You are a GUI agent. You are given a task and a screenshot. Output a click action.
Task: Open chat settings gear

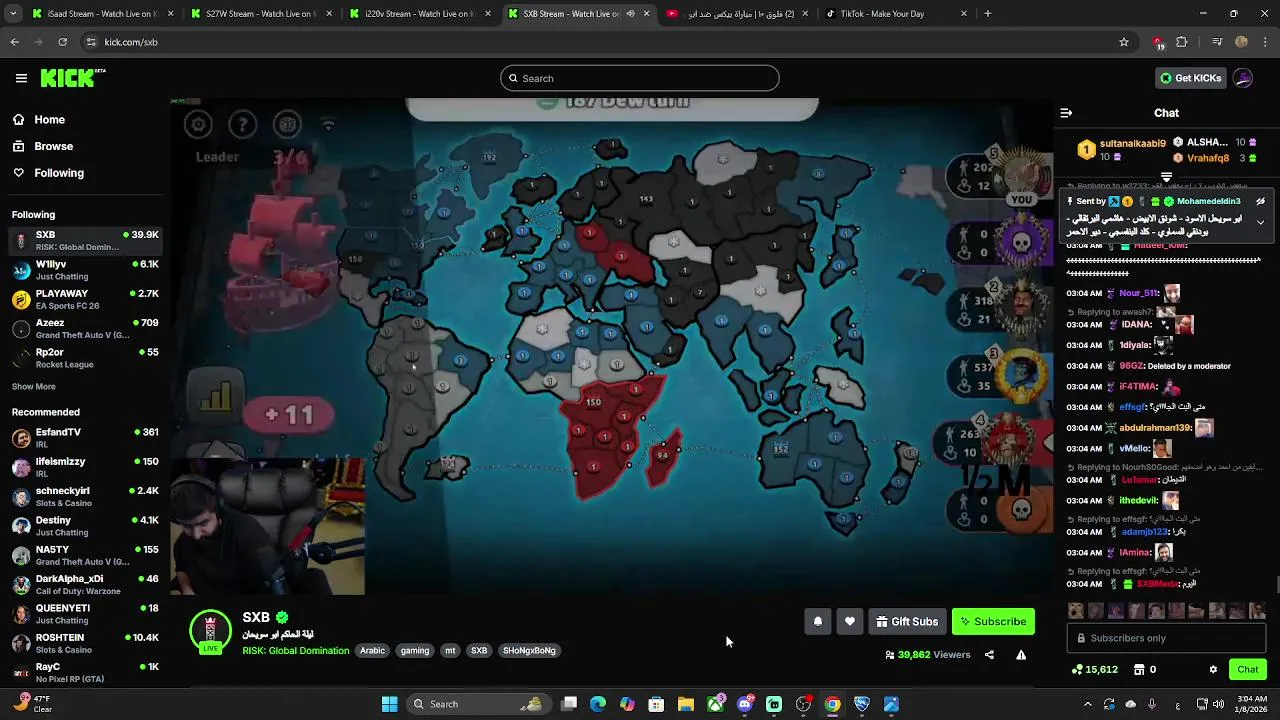[x=1213, y=669]
